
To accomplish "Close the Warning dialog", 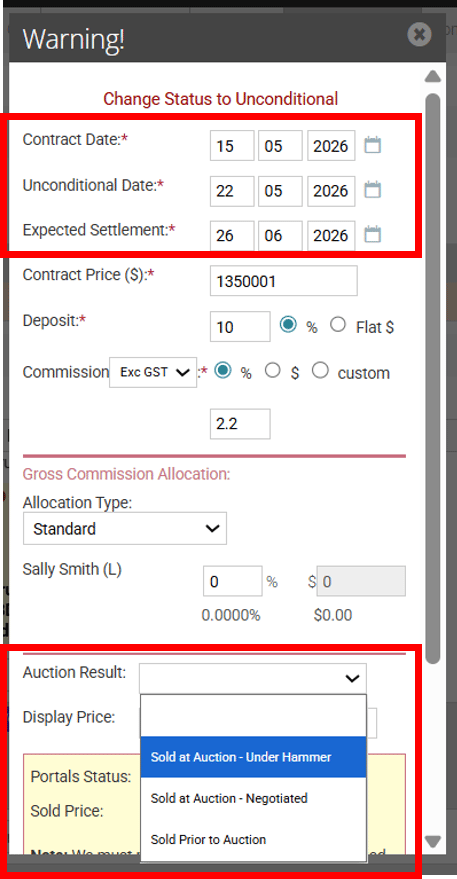I will pyautogui.click(x=419, y=35).
